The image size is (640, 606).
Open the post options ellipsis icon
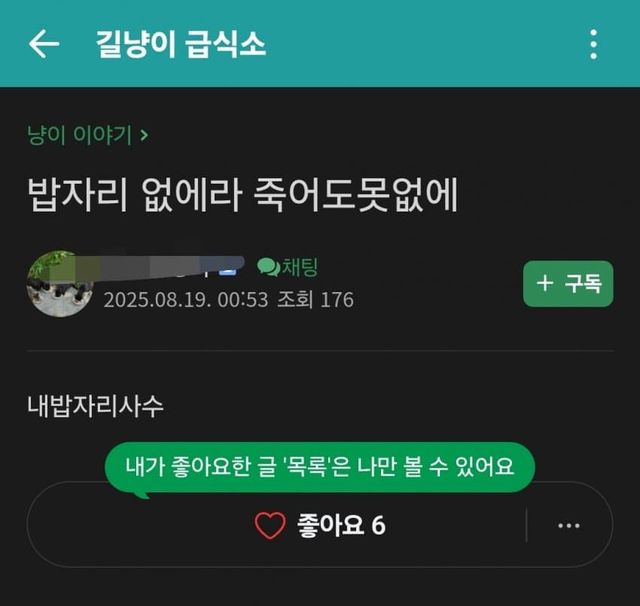(x=569, y=525)
